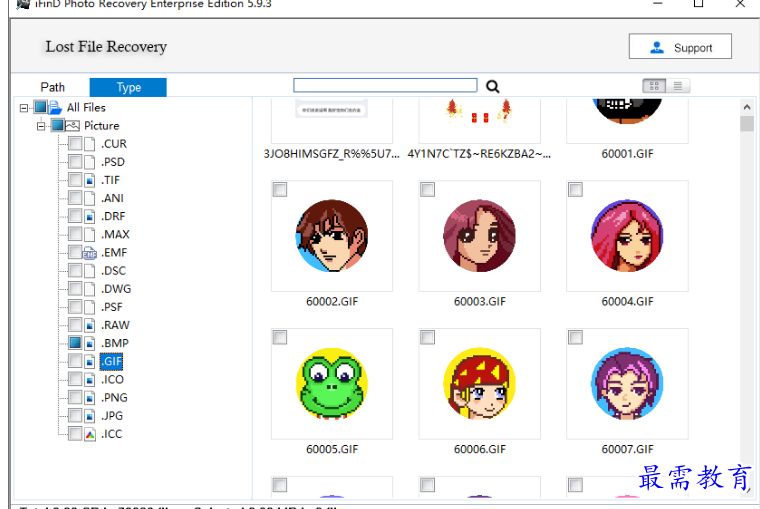Check the .CUR file type checkbox
The width and height of the screenshot is (760, 509).
pyautogui.click(x=75, y=143)
